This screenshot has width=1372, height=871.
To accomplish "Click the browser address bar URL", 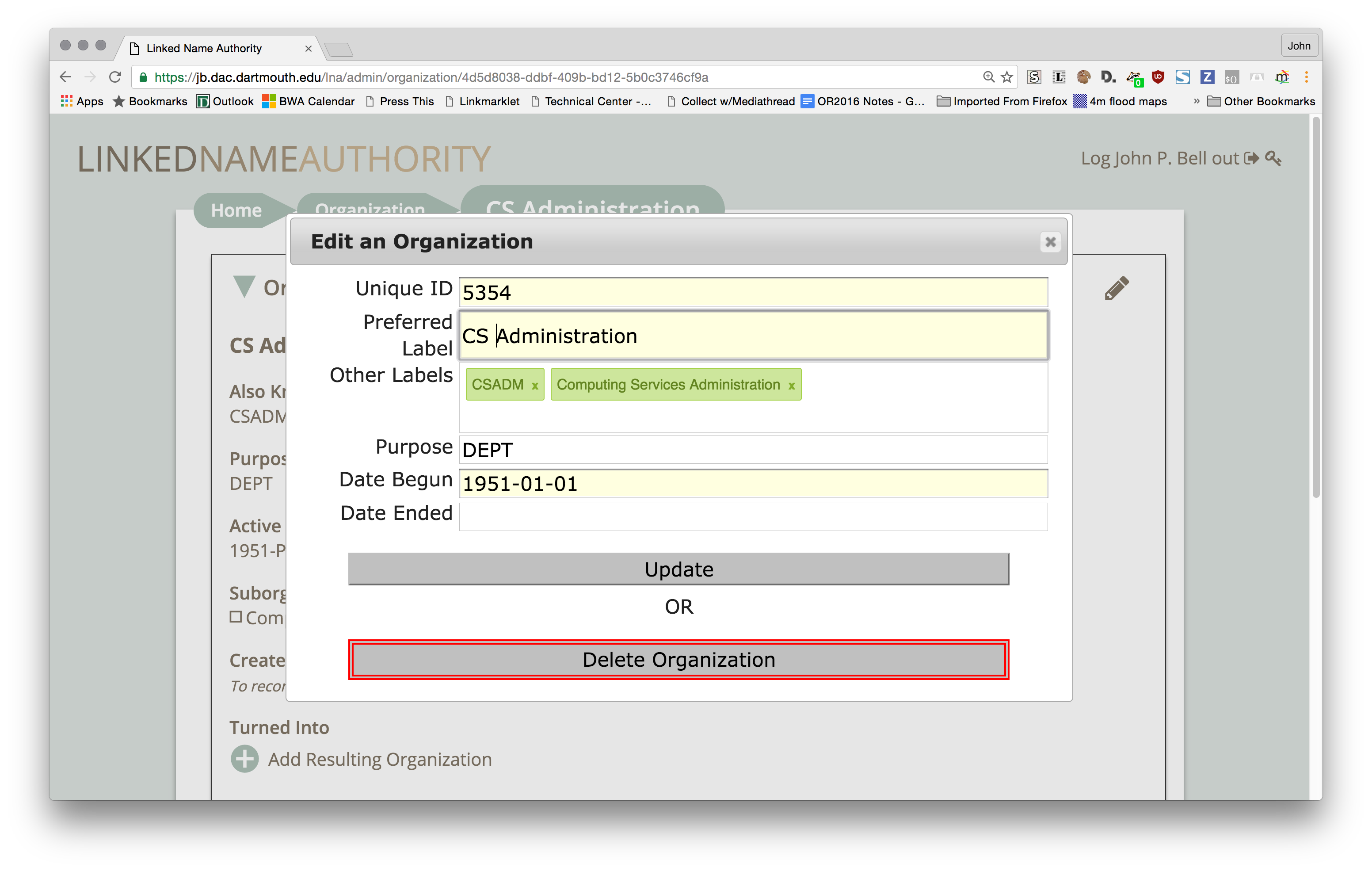I will pyautogui.click(x=431, y=77).
